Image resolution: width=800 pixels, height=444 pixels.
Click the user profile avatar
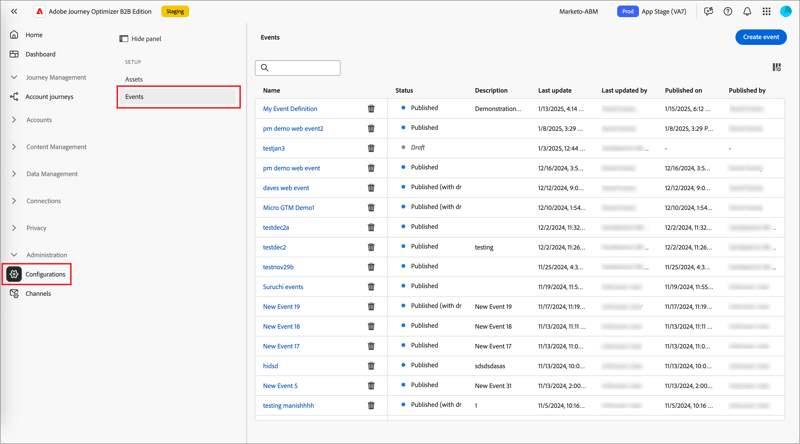tap(786, 11)
